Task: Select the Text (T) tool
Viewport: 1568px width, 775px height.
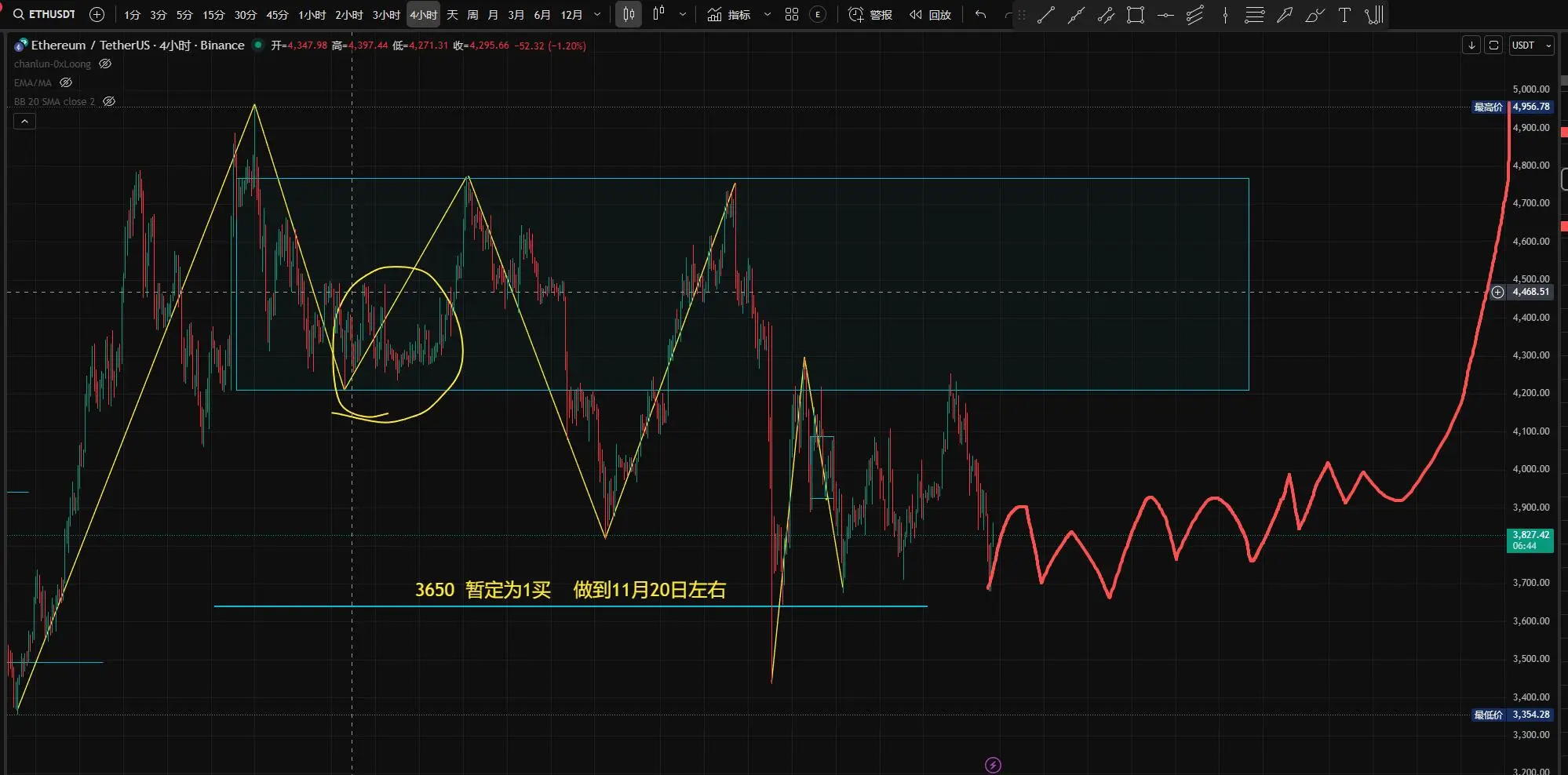Action: [1344, 15]
